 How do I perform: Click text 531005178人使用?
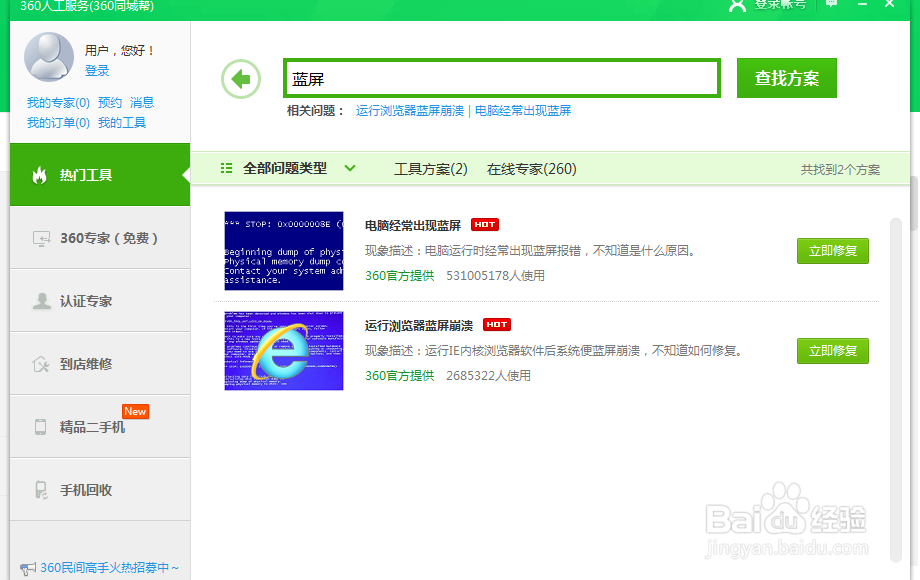click(x=495, y=276)
